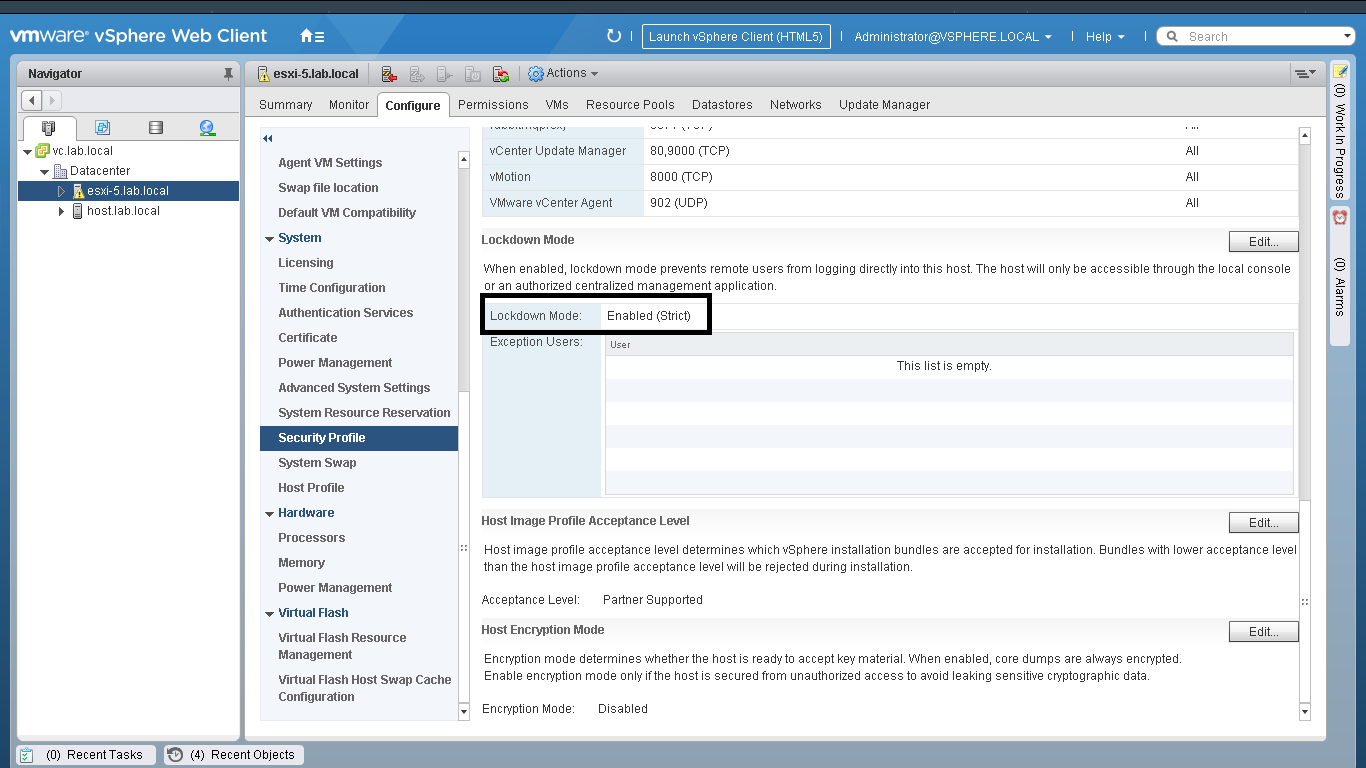Select Advanced System Settings in sidebar
1366x768 pixels.
354,388
